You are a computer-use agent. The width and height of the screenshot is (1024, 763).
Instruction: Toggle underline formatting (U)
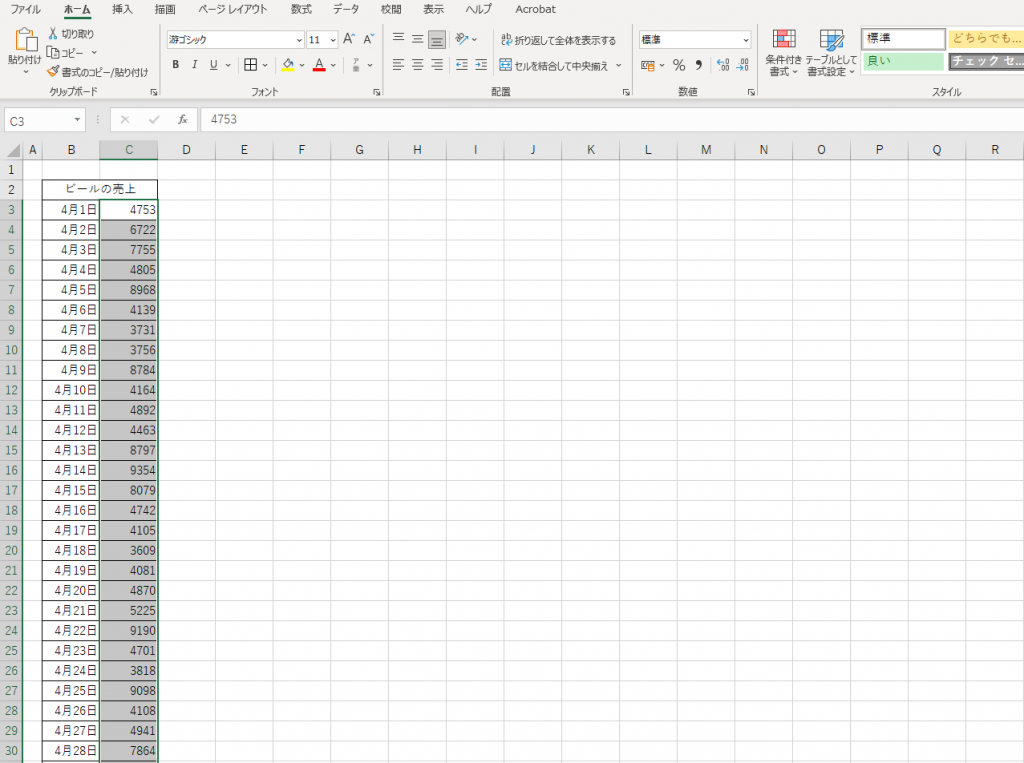(214, 65)
